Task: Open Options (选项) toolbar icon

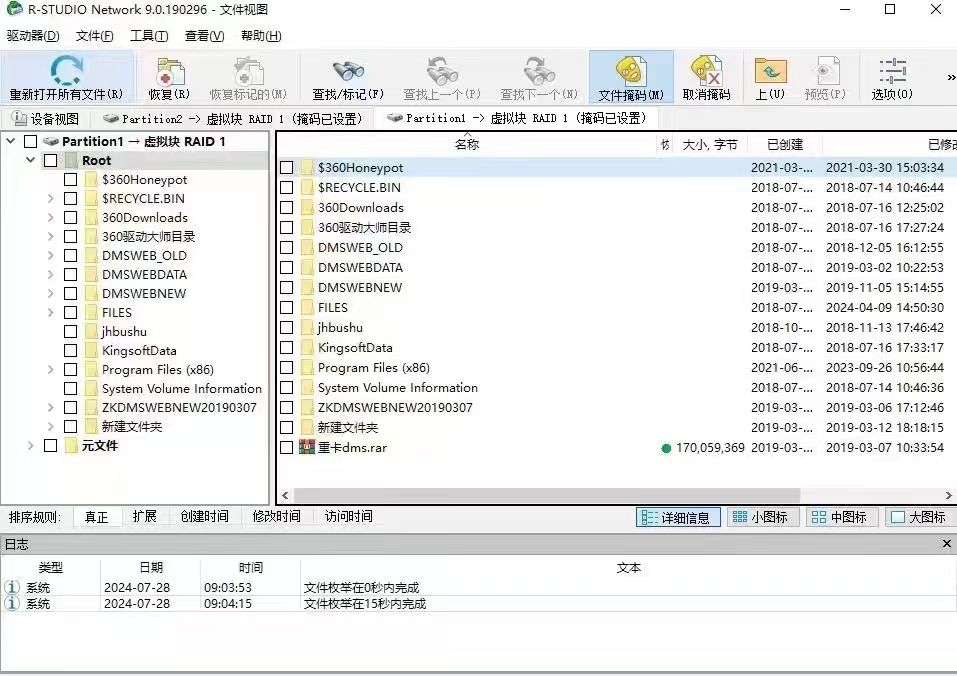Action: (892, 71)
